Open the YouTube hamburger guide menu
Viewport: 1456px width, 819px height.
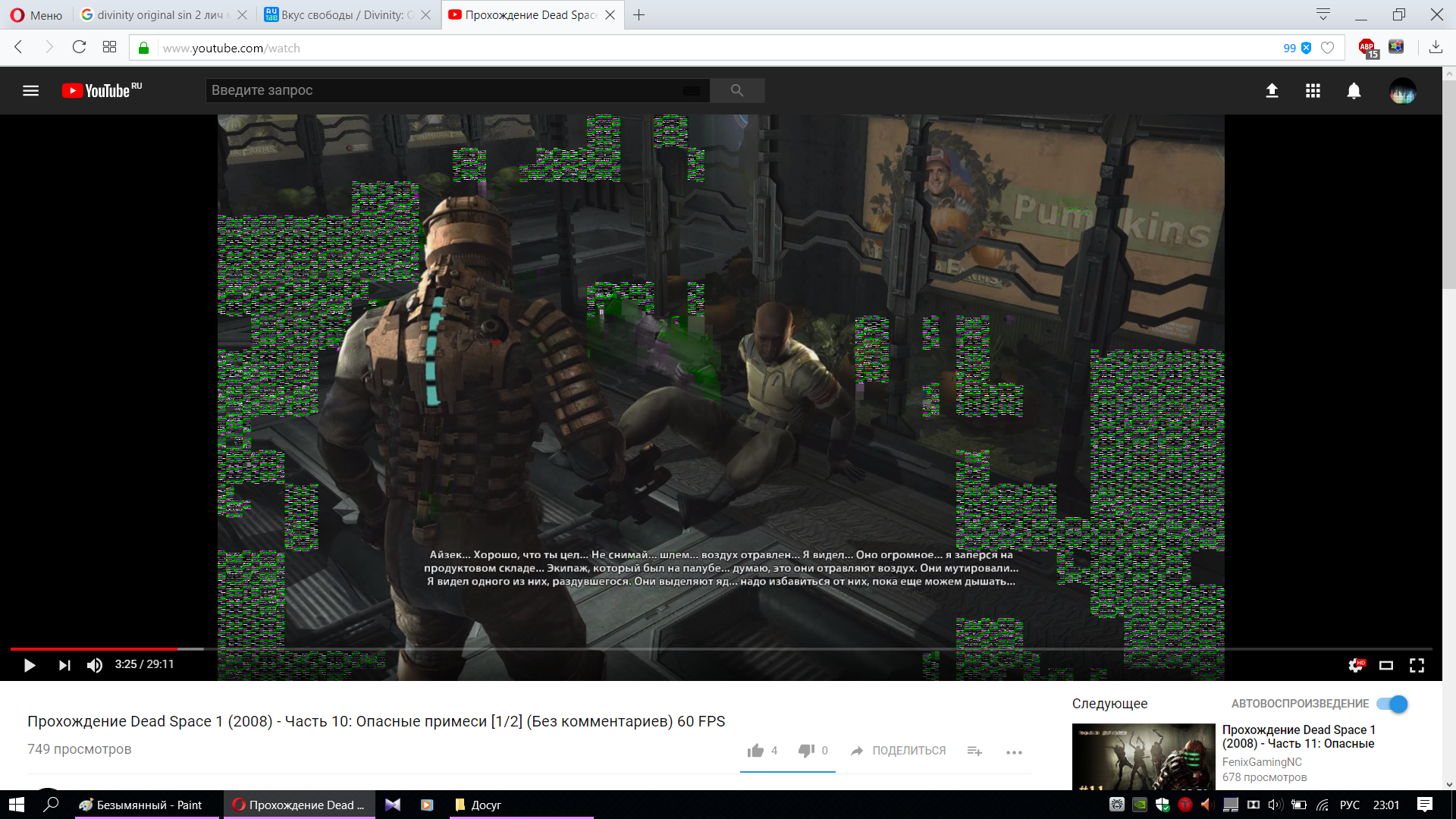30,91
